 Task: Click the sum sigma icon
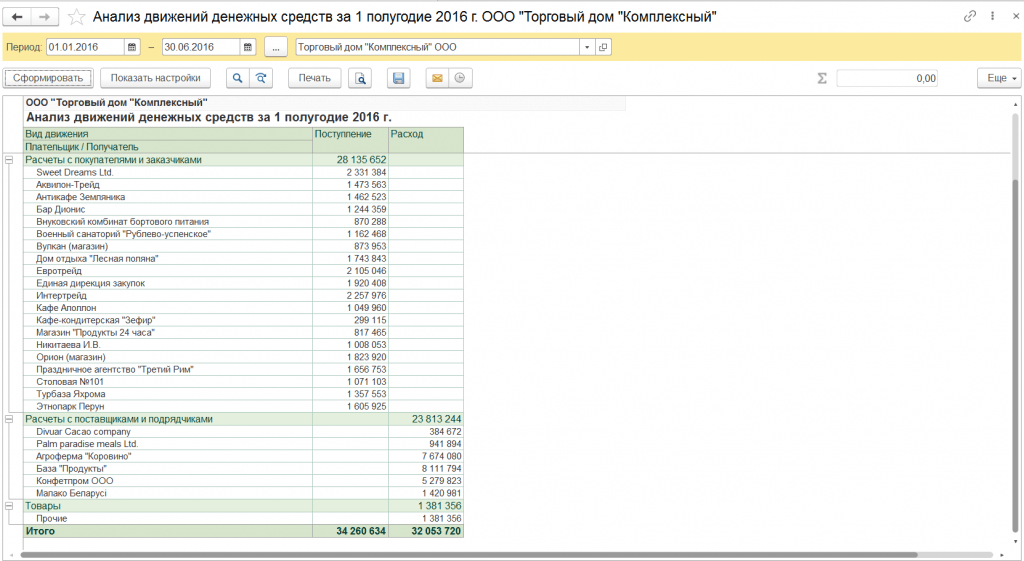click(822, 78)
